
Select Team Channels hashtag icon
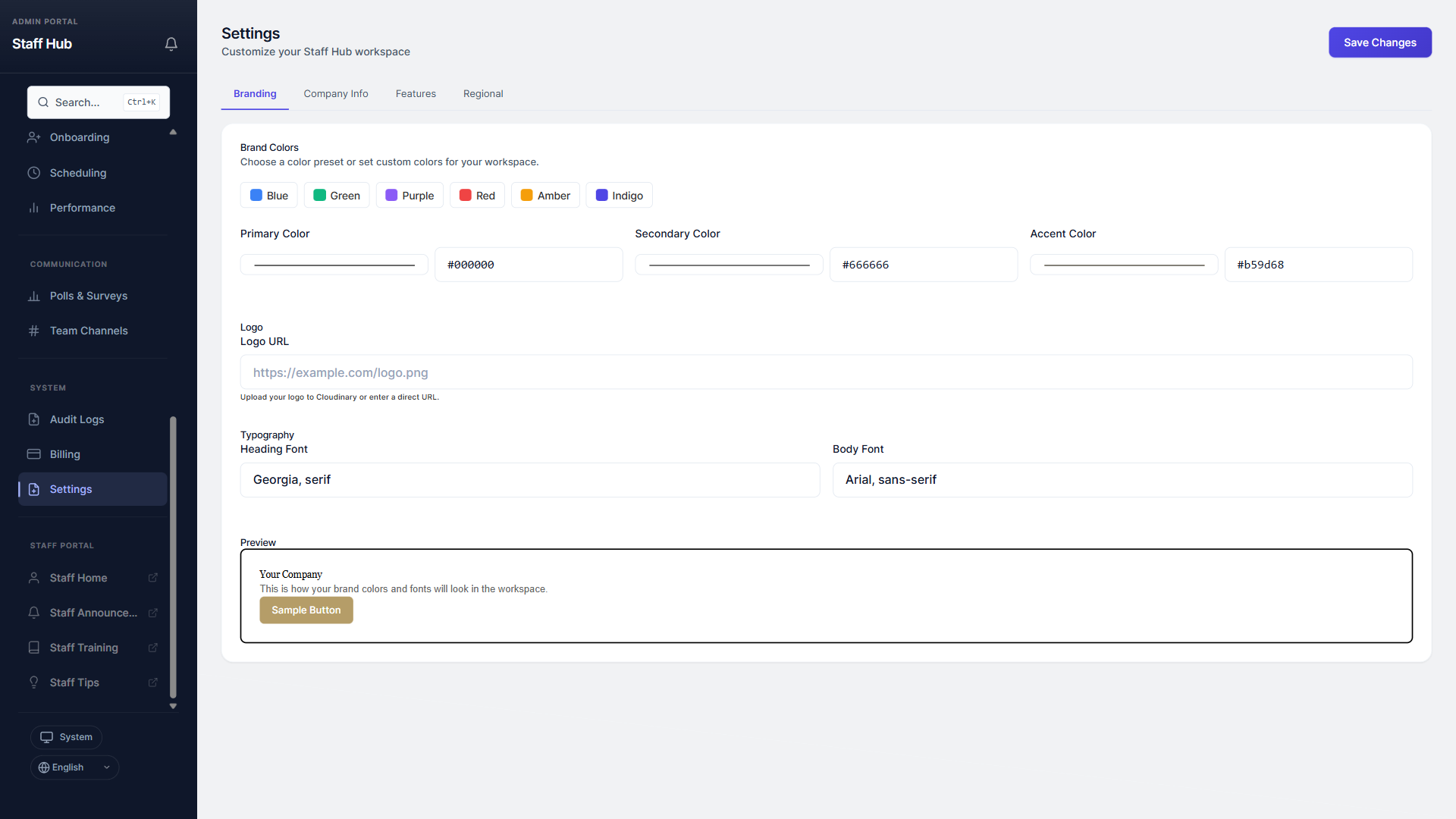34,331
